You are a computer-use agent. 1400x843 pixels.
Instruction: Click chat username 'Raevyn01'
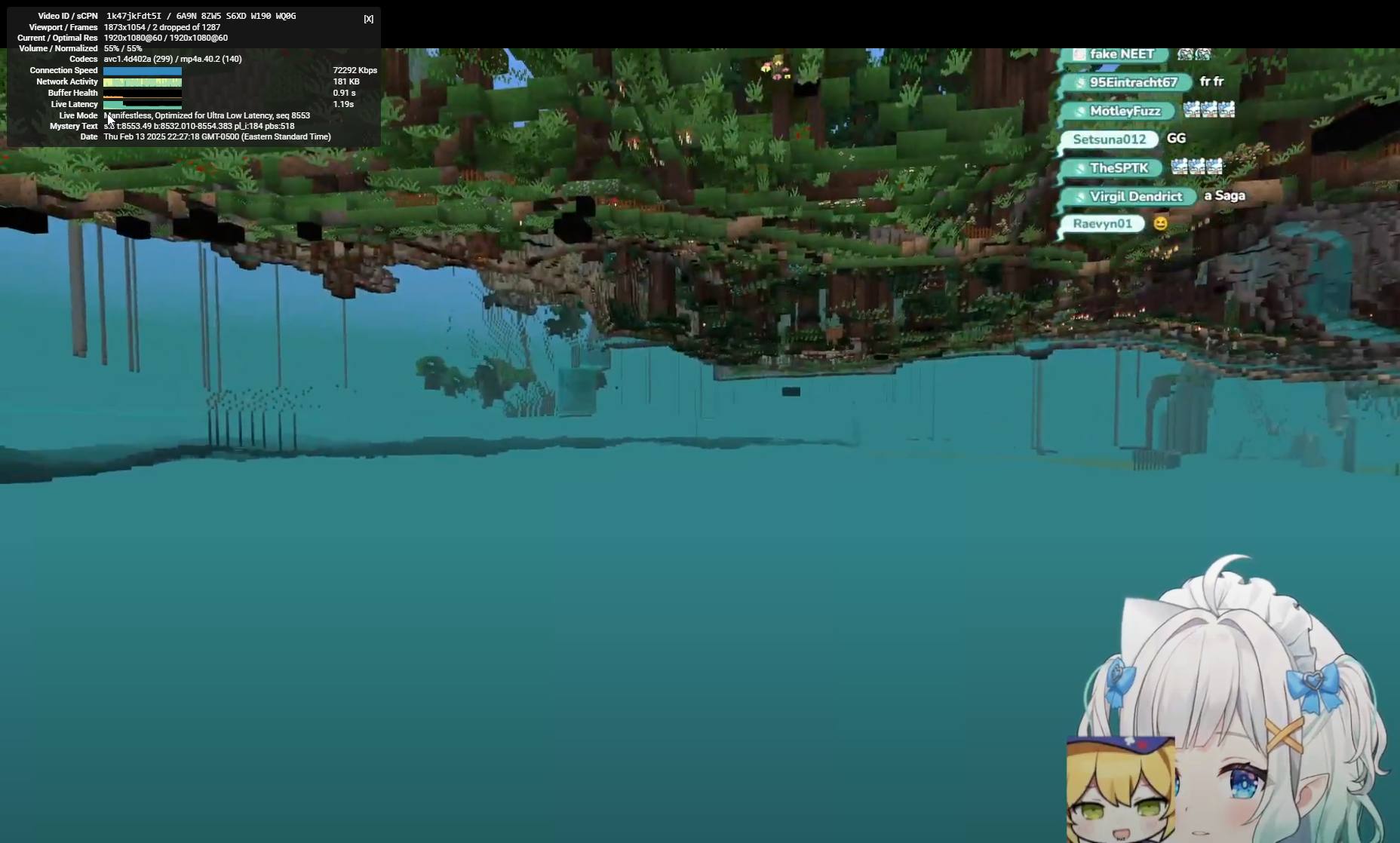1103,224
